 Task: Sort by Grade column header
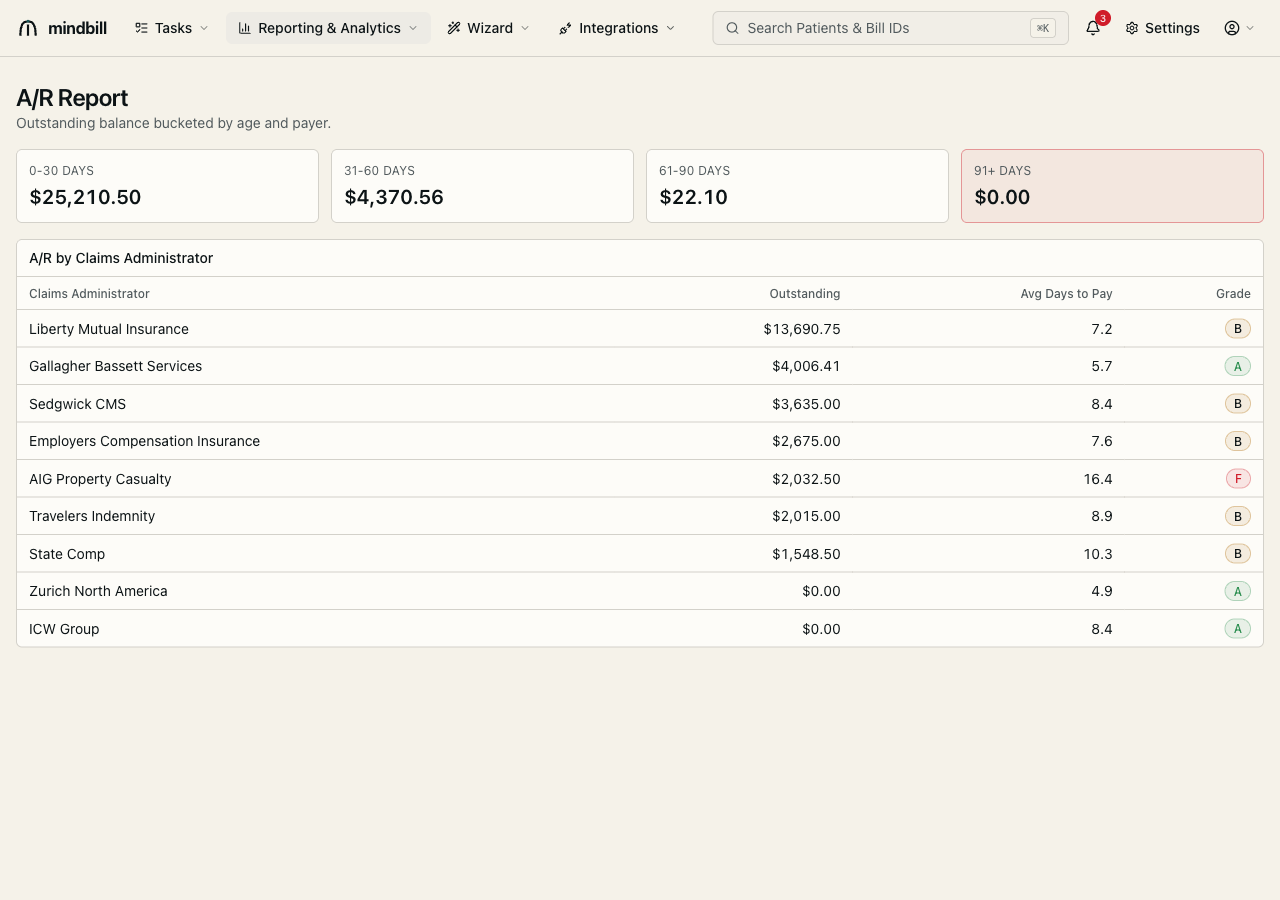click(x=1233, y=294)
